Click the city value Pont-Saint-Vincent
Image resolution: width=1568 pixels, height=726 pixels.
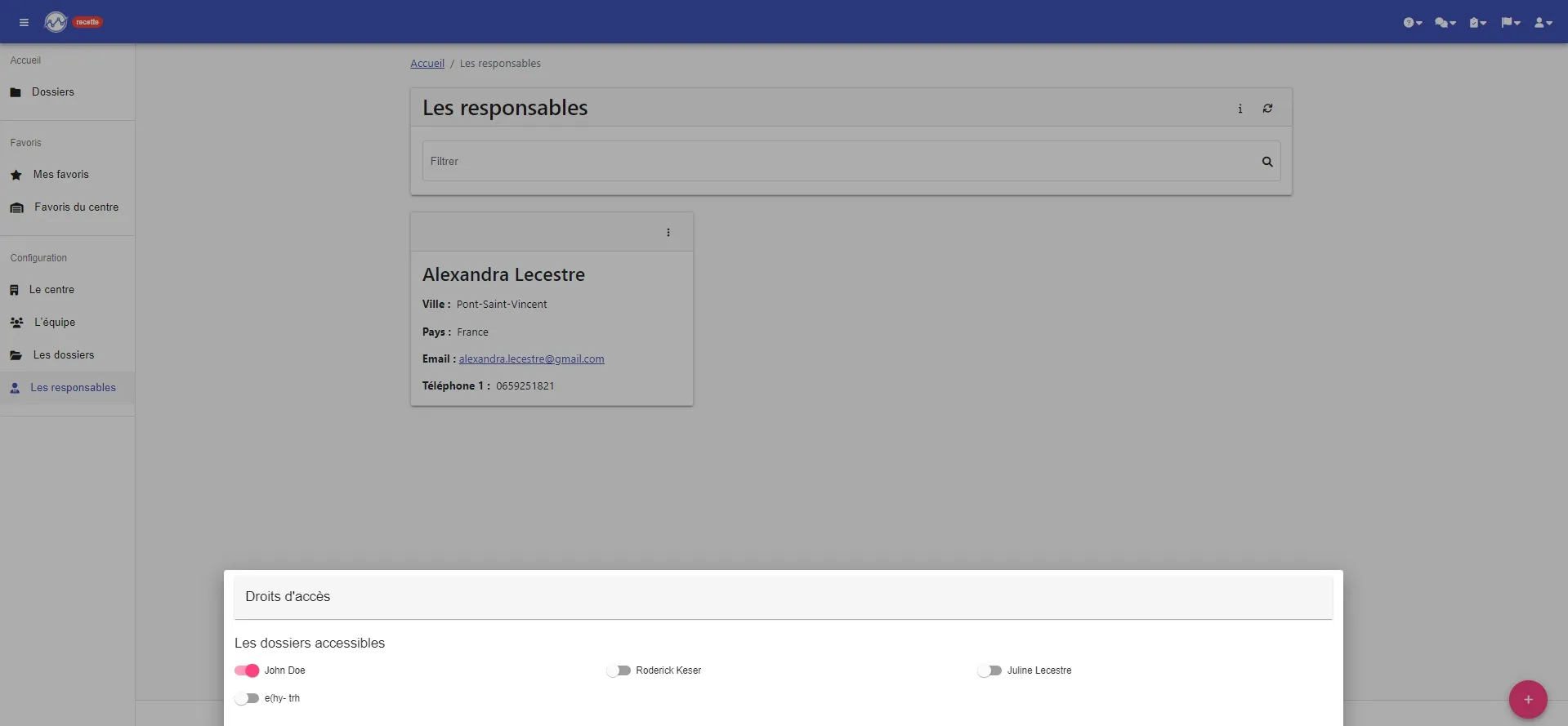click(502, 305)
